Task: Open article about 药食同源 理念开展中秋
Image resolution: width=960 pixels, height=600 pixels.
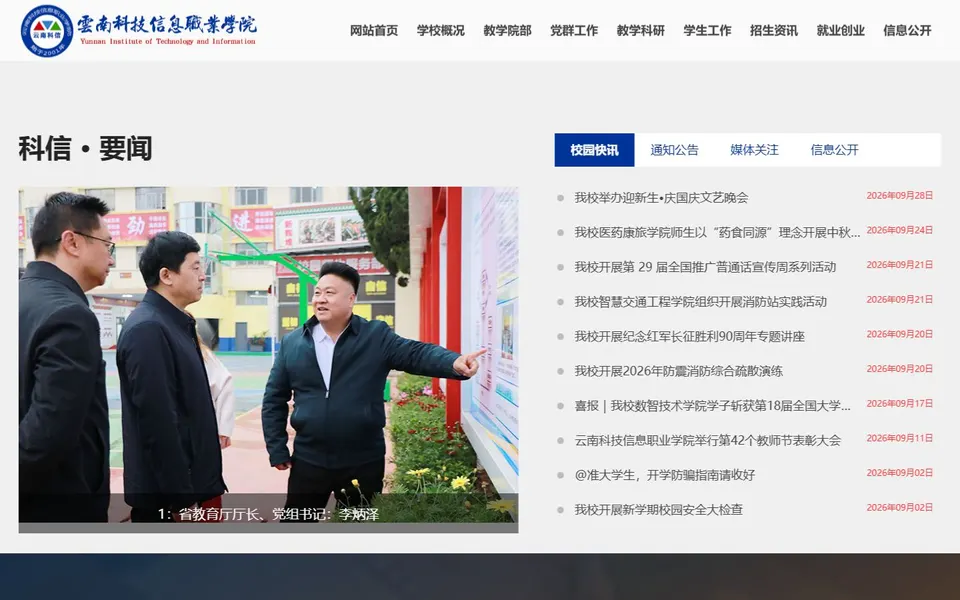Action: pos(717,233)
